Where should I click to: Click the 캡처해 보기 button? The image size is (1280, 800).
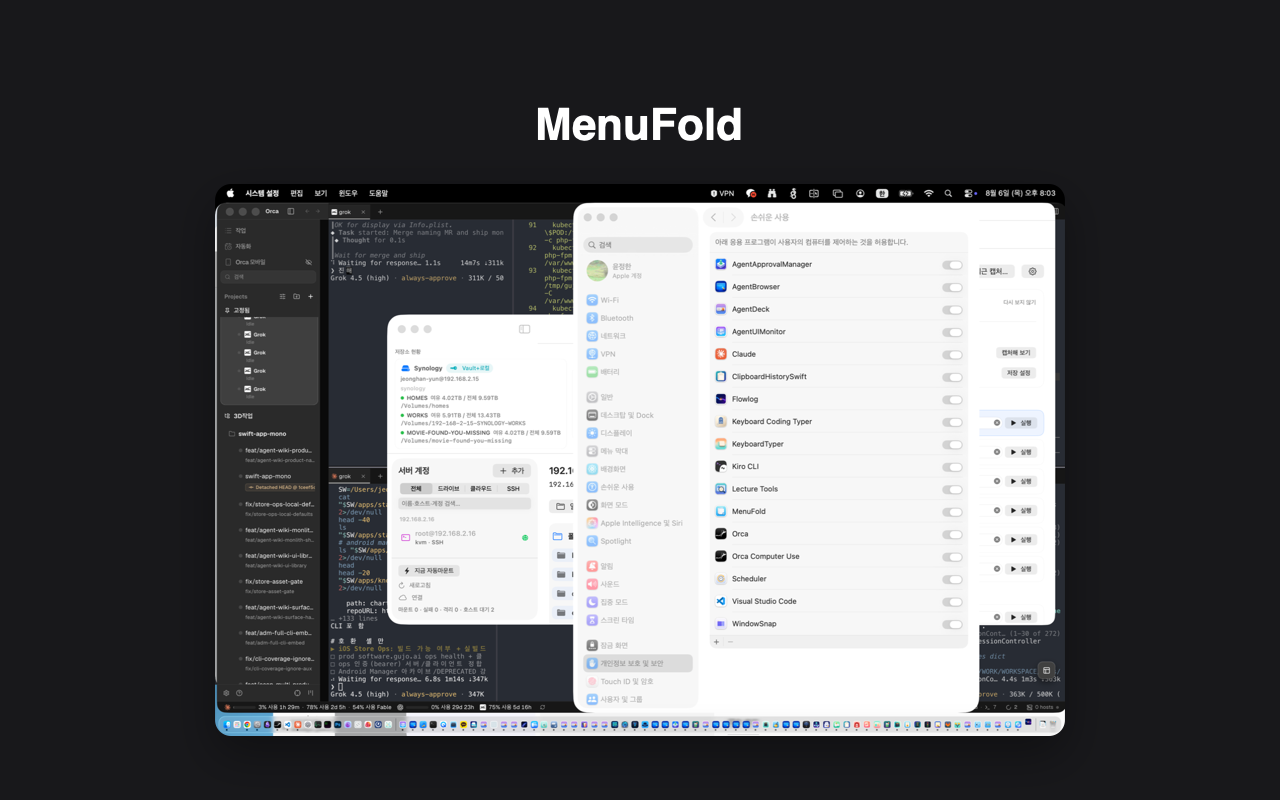(1017, 353)
